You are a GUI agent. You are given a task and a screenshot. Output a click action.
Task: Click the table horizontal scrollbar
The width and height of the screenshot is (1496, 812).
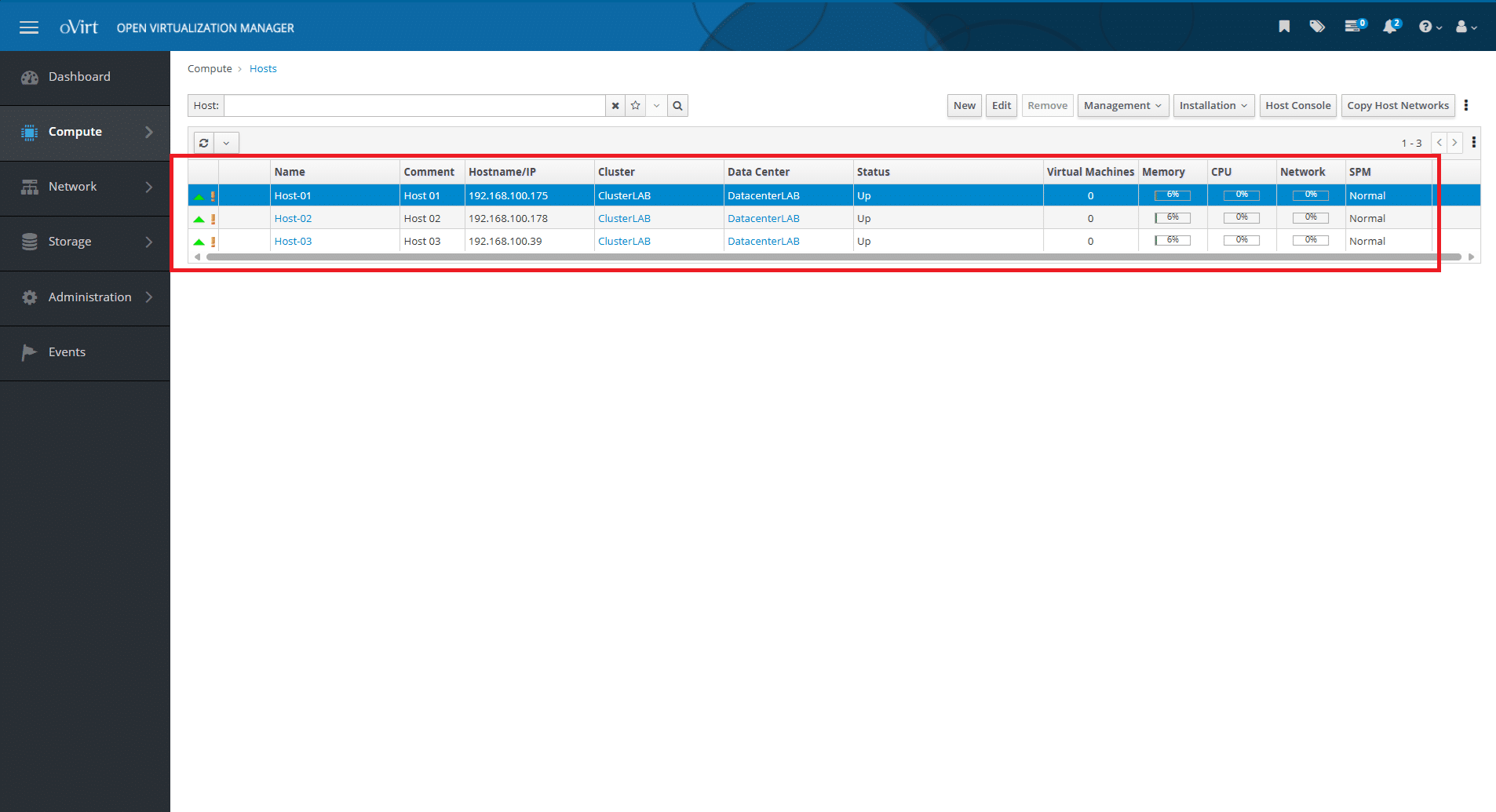pyautogui.click(x=834, y=257)
